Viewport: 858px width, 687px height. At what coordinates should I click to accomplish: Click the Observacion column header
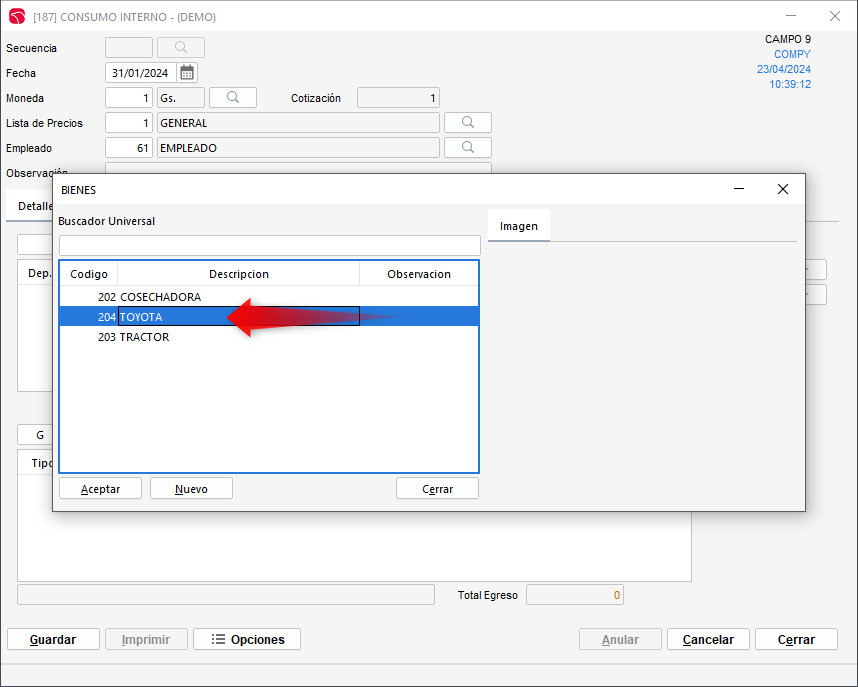tap(418, 274)
